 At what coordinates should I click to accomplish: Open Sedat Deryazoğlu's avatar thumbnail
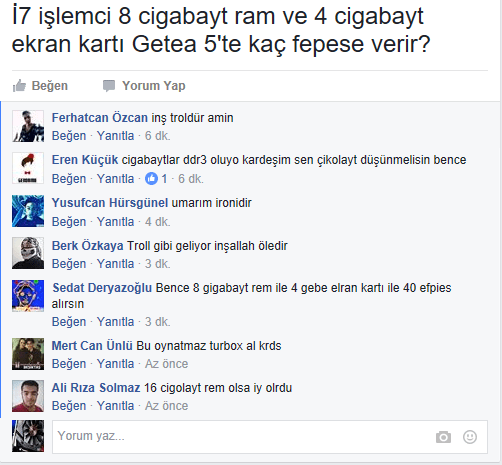(x=28, y=296)
